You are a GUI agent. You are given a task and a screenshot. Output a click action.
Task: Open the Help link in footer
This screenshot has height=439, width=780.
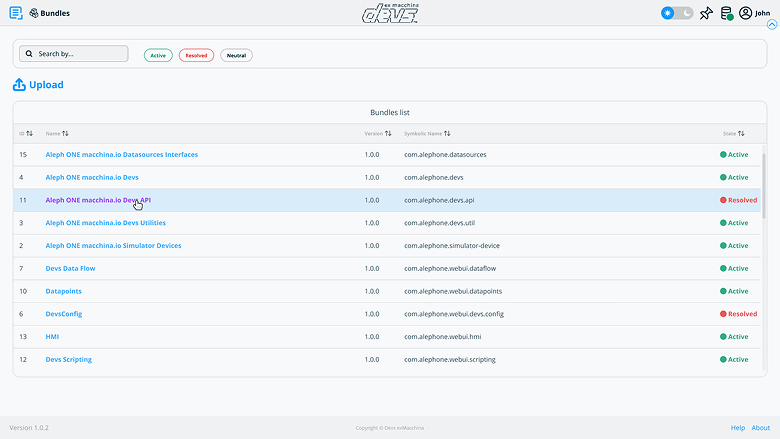(737, 428)
